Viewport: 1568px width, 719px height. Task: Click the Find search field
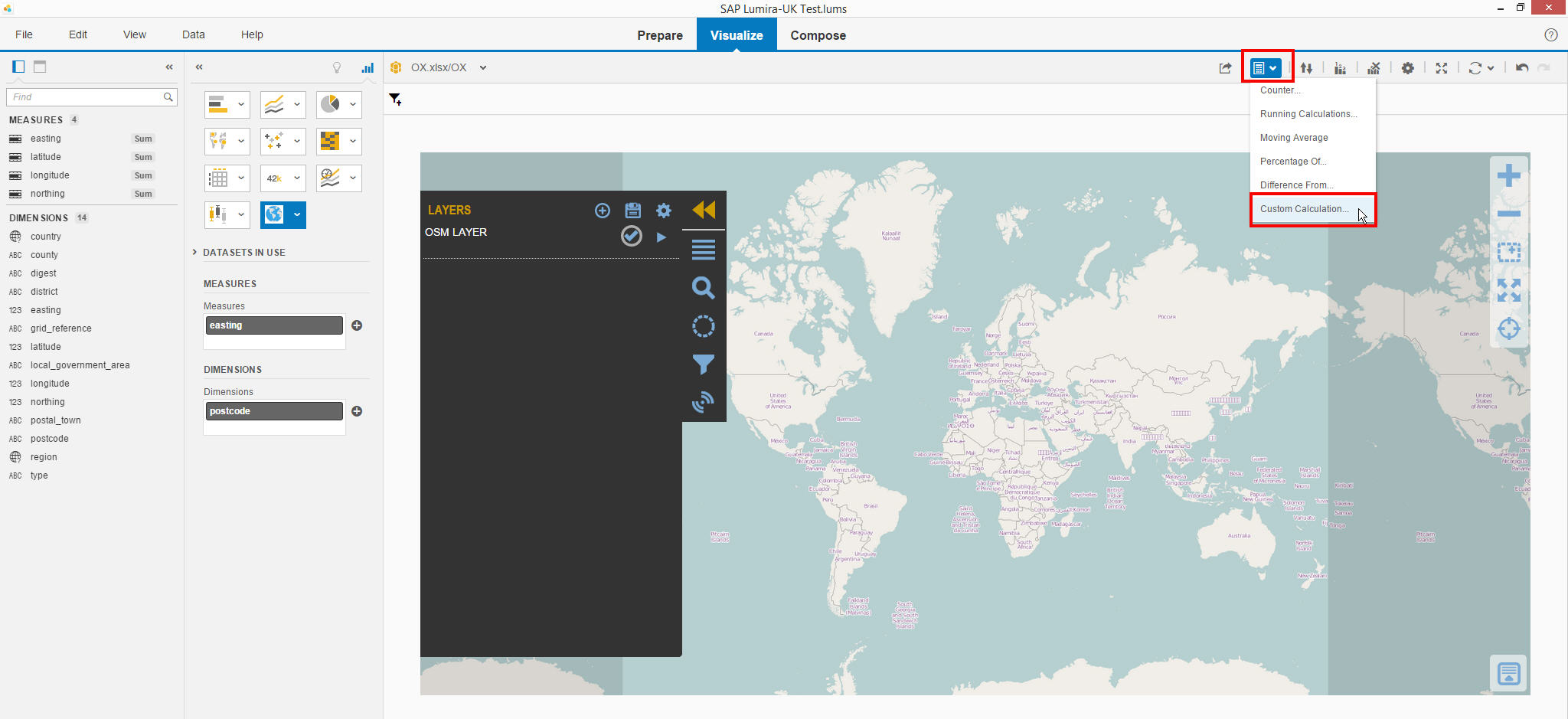pyautogui.click(x=86, y=97)
